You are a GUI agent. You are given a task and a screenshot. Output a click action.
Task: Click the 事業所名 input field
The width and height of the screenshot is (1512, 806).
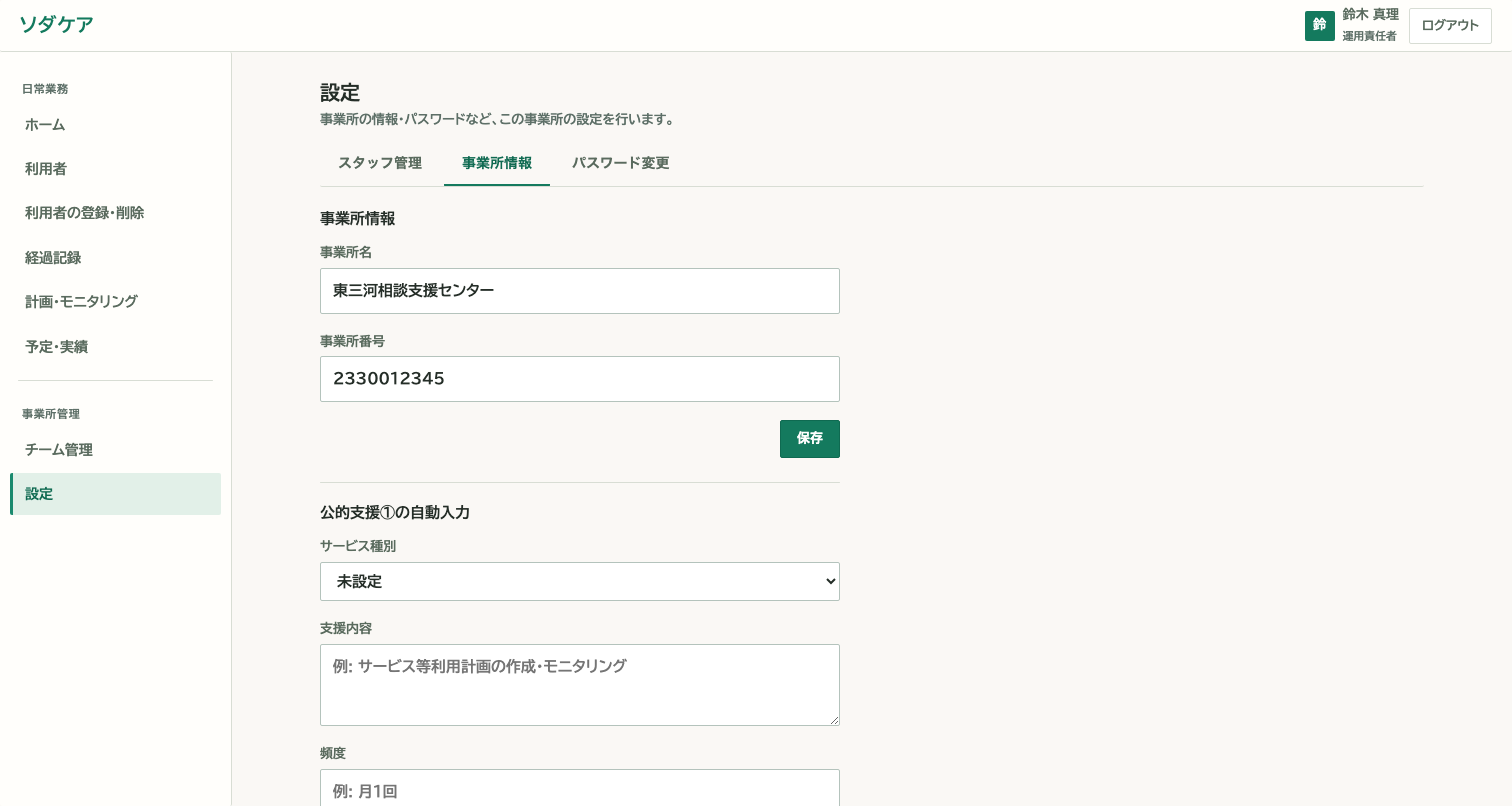580,291
